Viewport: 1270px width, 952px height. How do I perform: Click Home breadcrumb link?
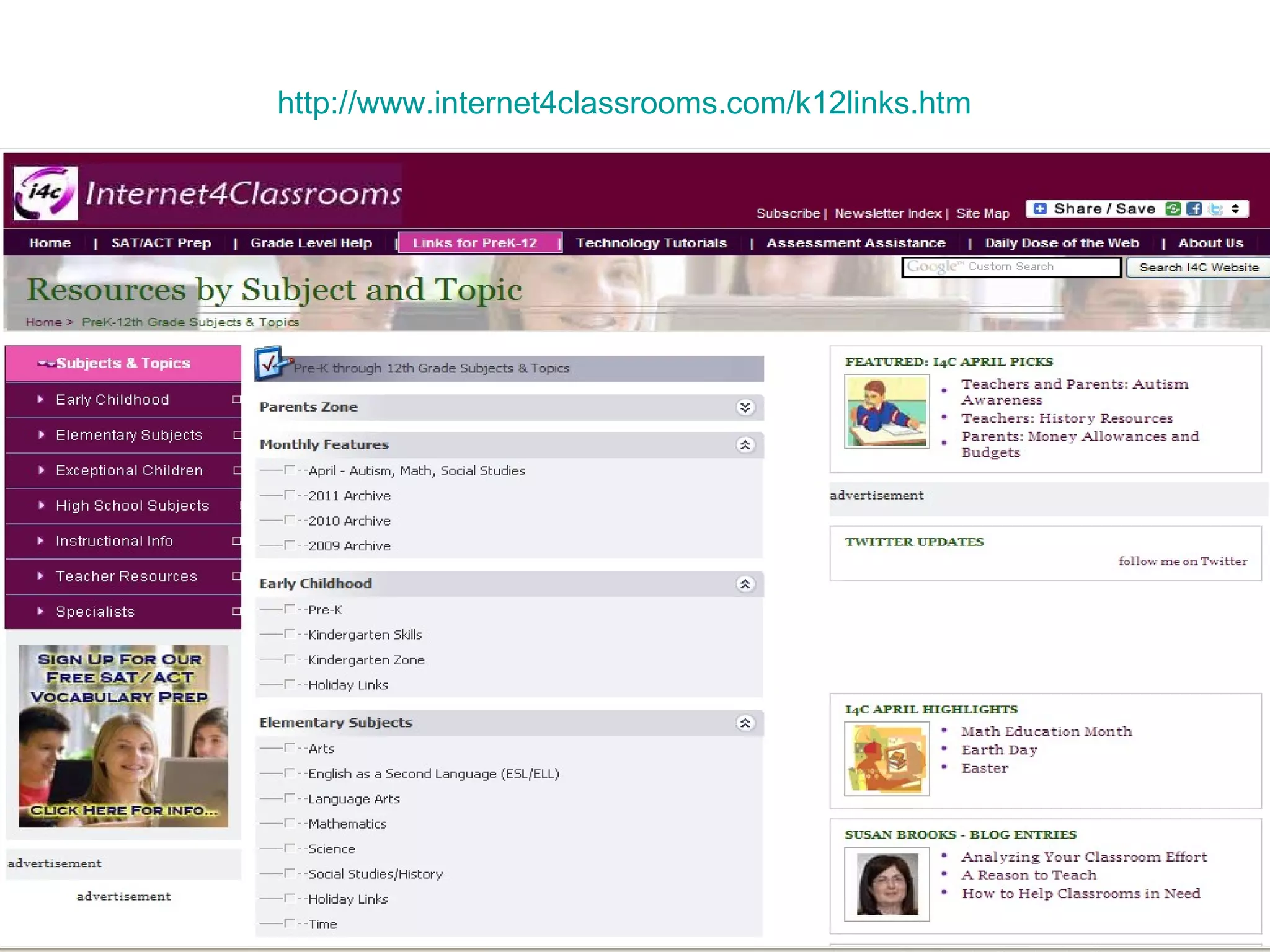(x=43, y=322)
